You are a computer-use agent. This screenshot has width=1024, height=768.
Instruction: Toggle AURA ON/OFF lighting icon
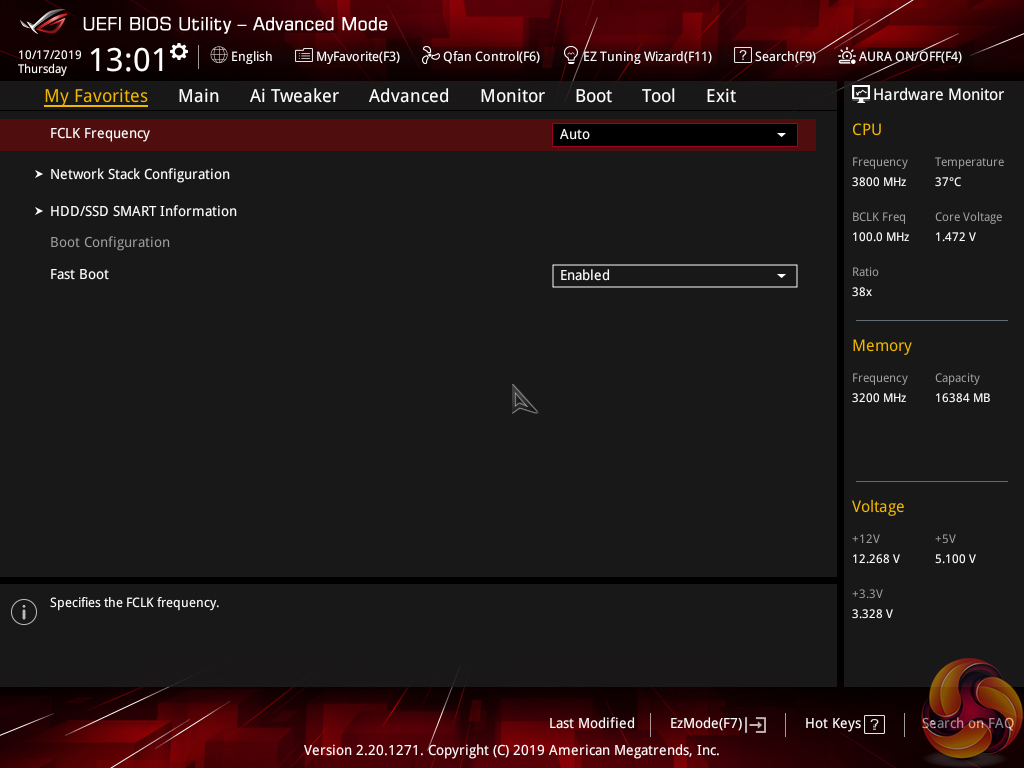tap(847, 56)
